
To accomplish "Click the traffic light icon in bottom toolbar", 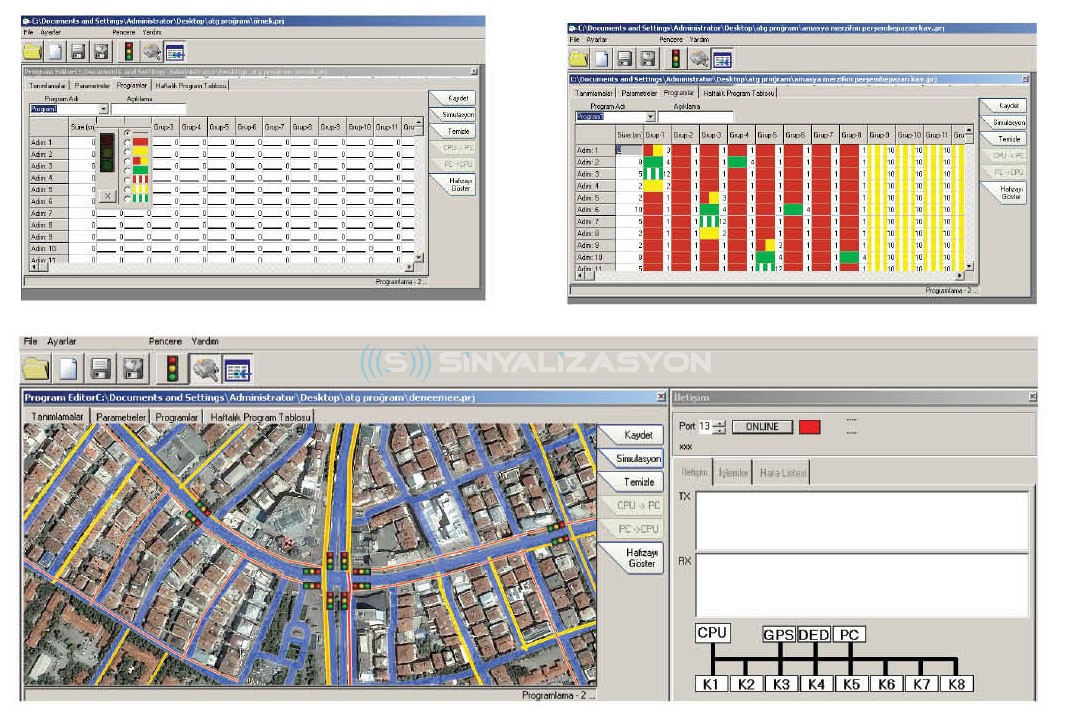I will [x=172, y=369].
